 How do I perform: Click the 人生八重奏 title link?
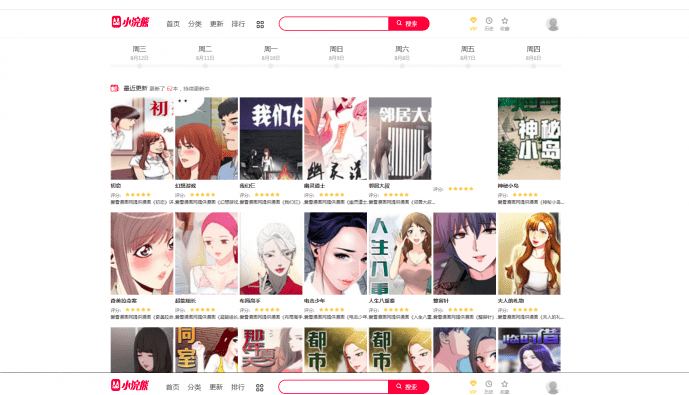coord(382,301)
